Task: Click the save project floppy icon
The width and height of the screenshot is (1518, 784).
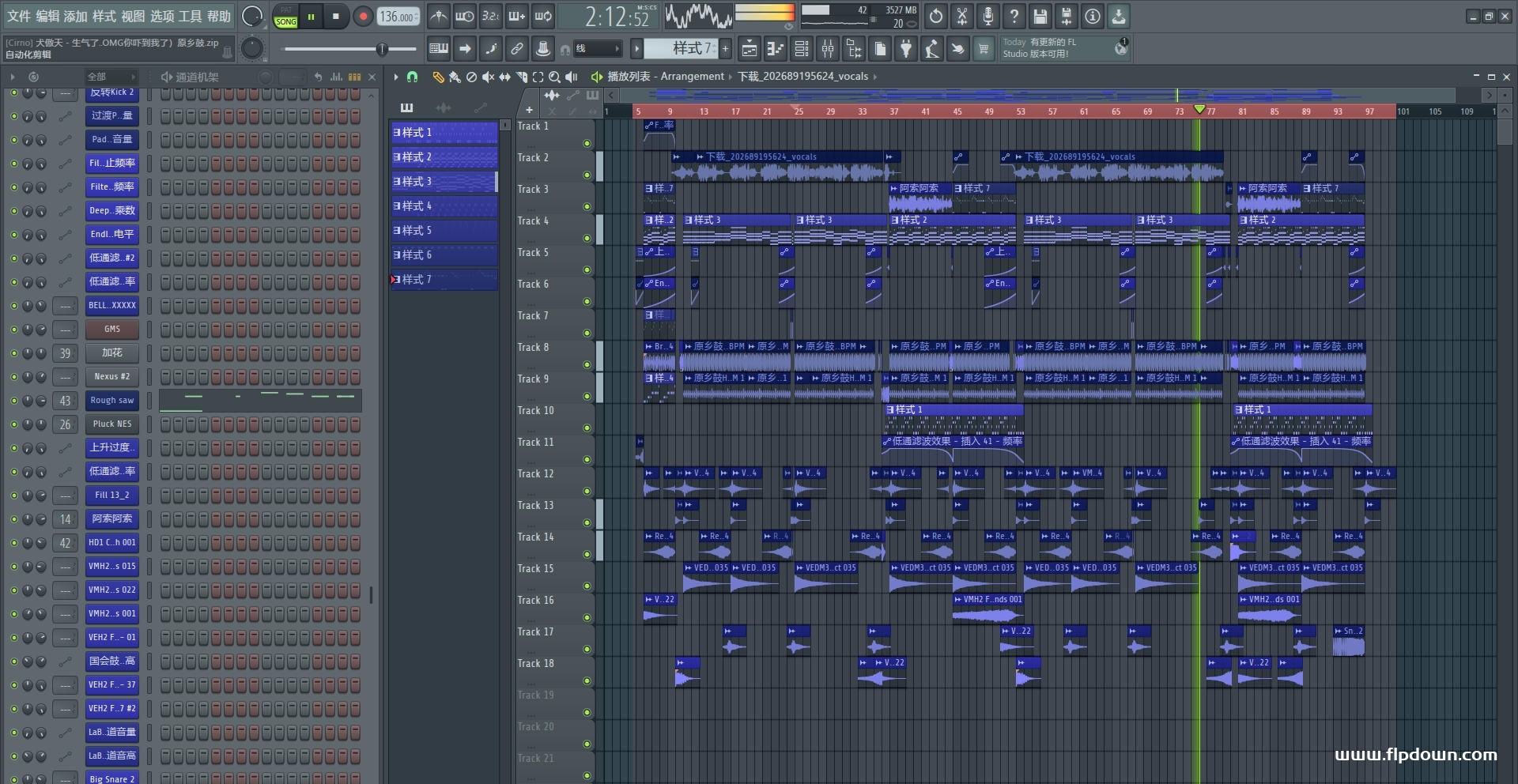Action: coord(1040,16)
